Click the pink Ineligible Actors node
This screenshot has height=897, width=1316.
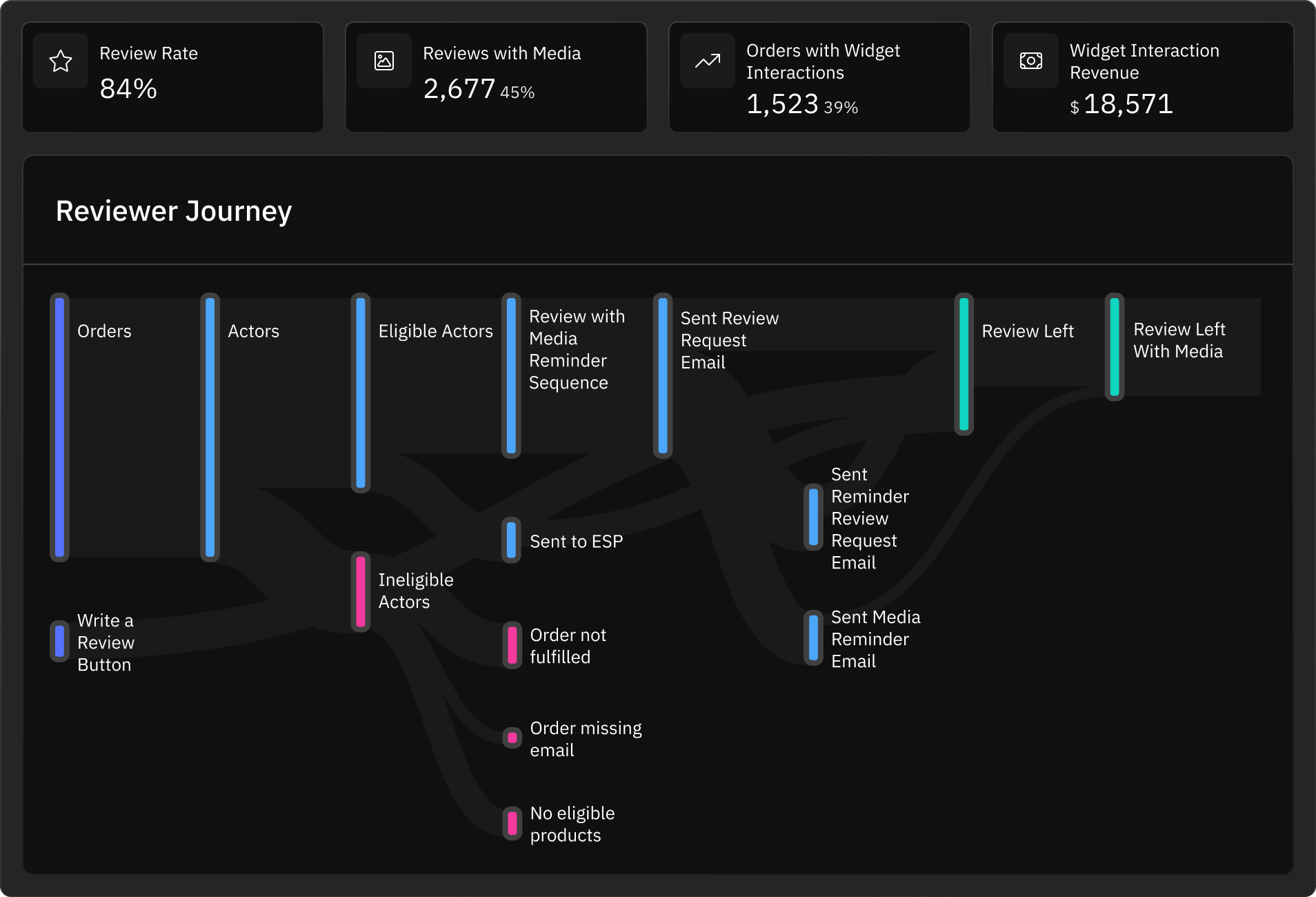361,591
